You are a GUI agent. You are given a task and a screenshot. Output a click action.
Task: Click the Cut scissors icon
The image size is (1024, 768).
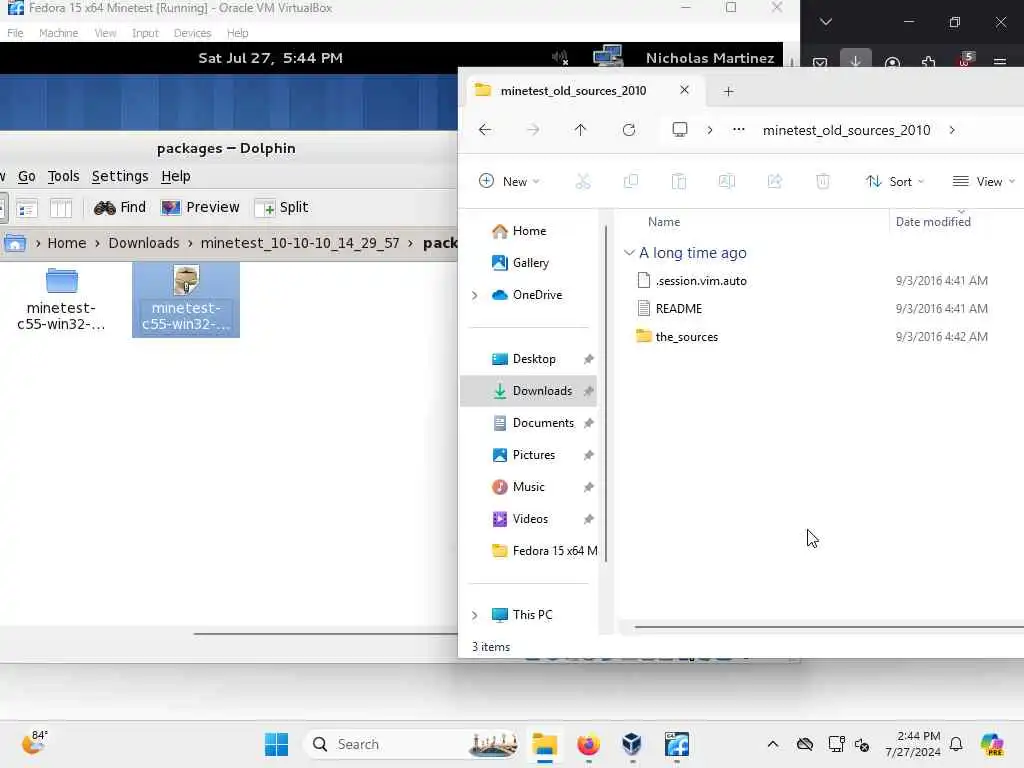[x=583, y=182]
